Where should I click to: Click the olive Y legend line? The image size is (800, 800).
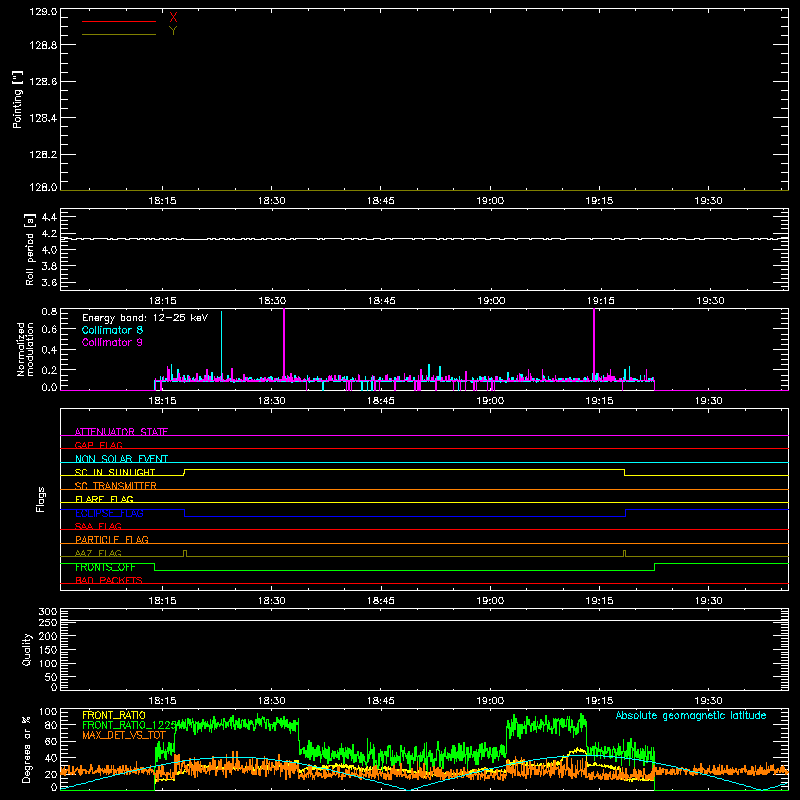119,34
